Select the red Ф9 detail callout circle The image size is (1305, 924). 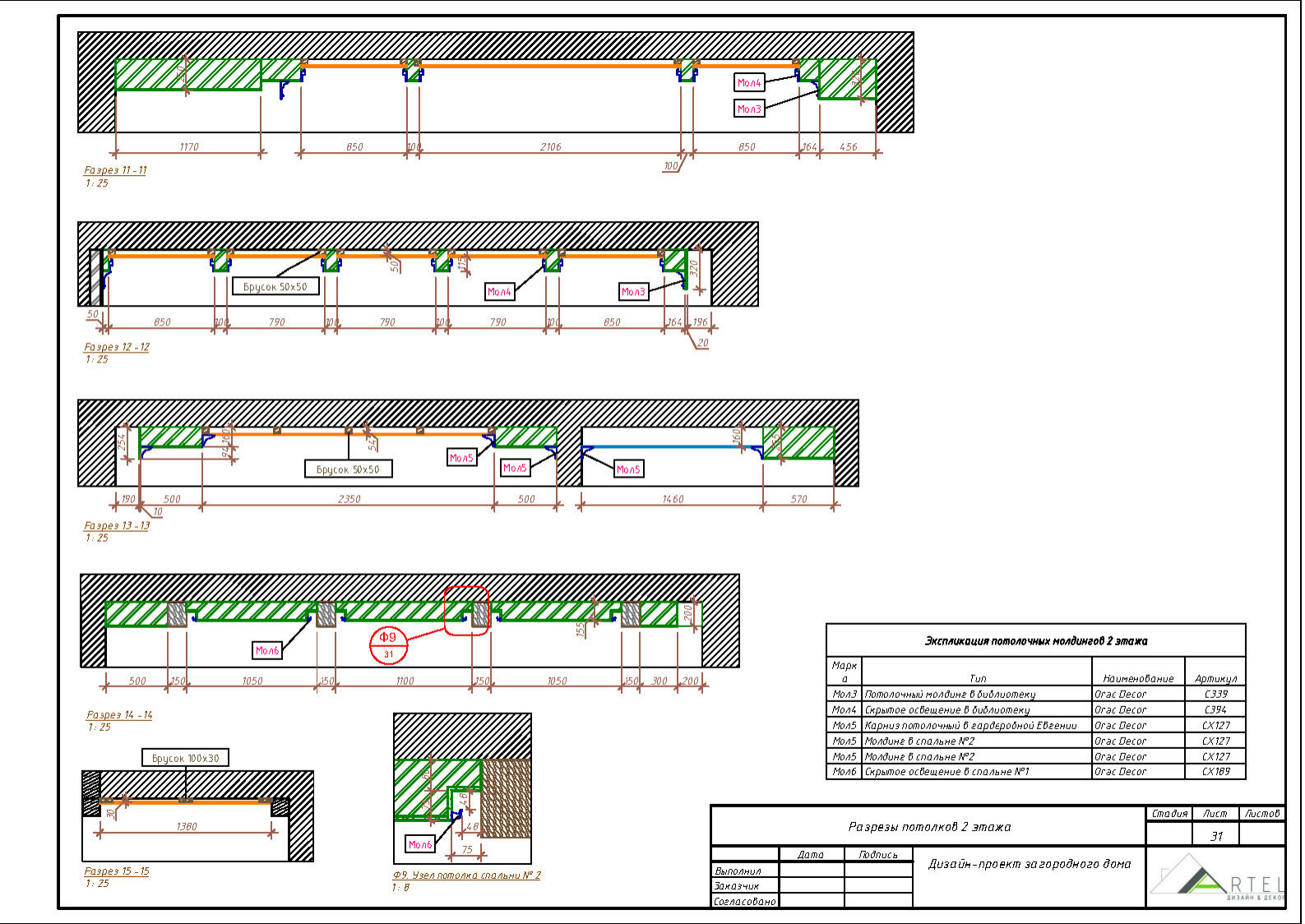click(x=388, y=644)
